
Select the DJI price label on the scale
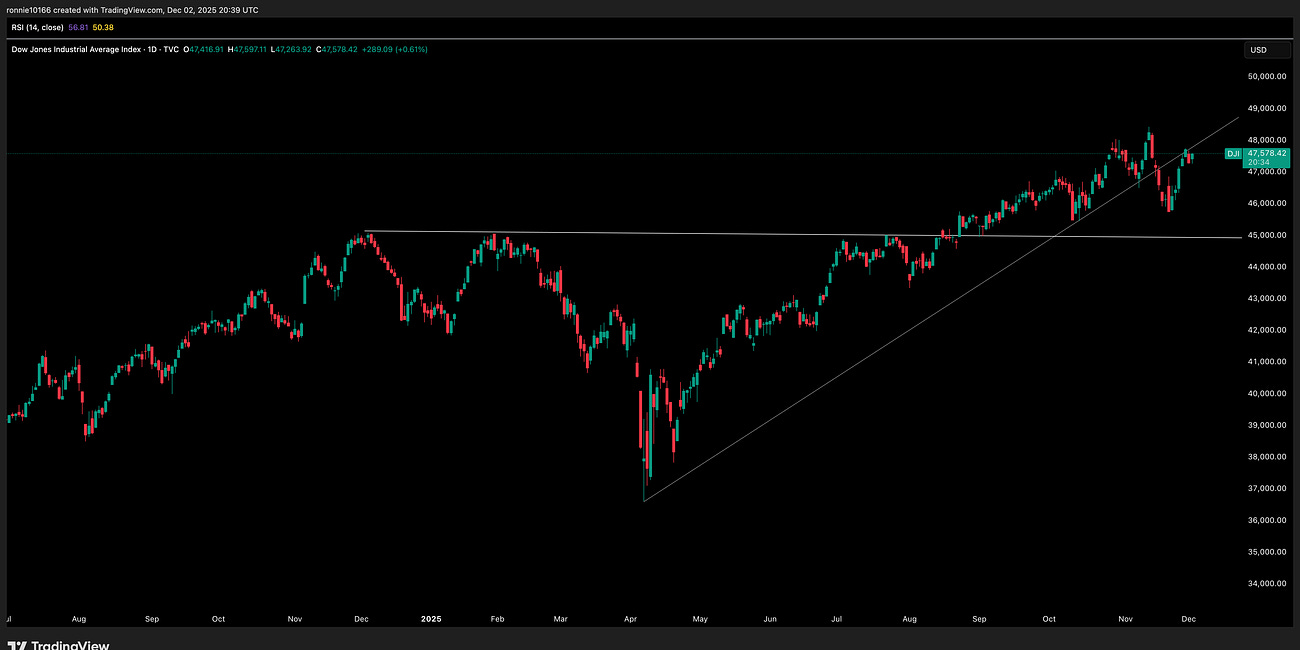click(x=1254, y=154)
